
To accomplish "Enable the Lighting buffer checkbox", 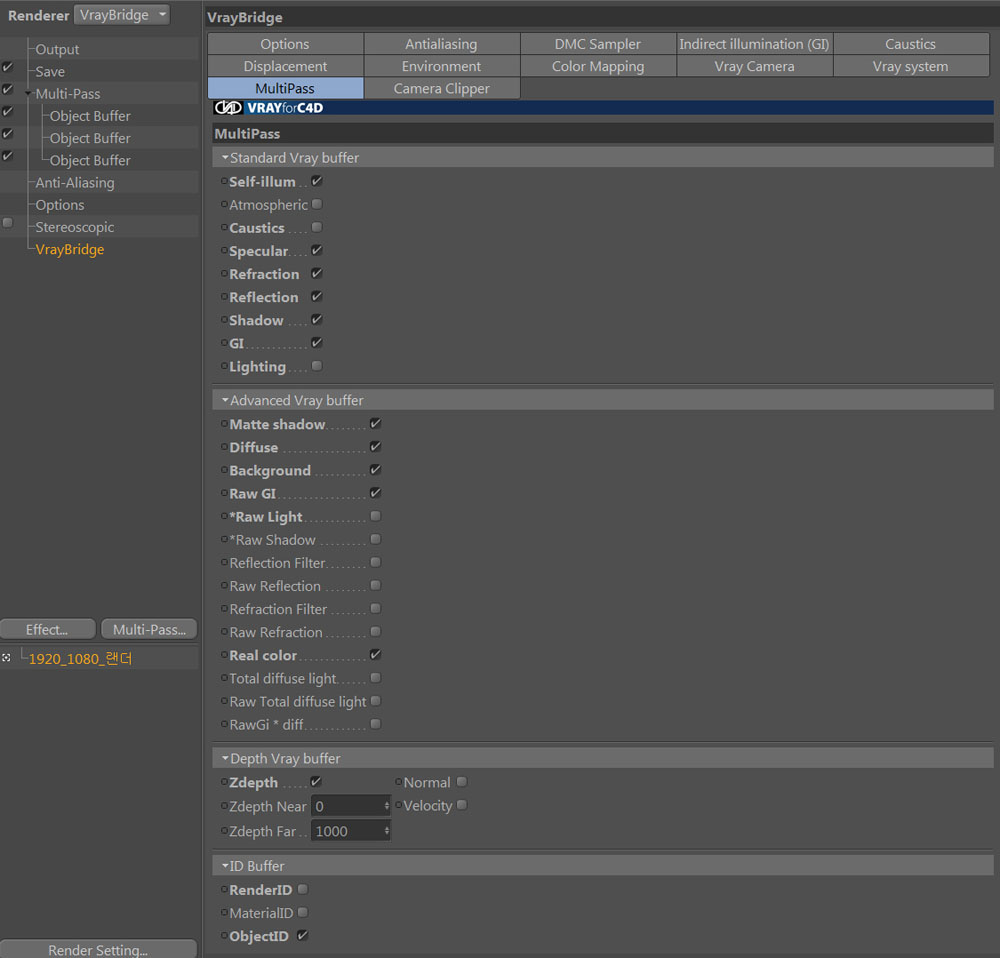I will coord(317,365).
